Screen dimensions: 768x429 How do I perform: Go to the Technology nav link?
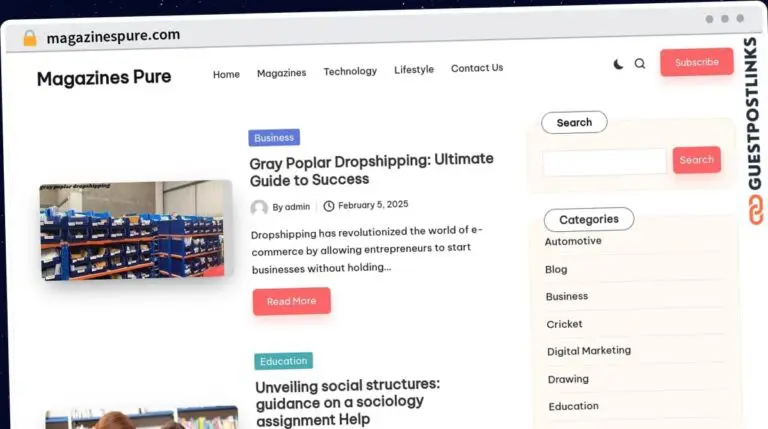click(x=350, y=72)
